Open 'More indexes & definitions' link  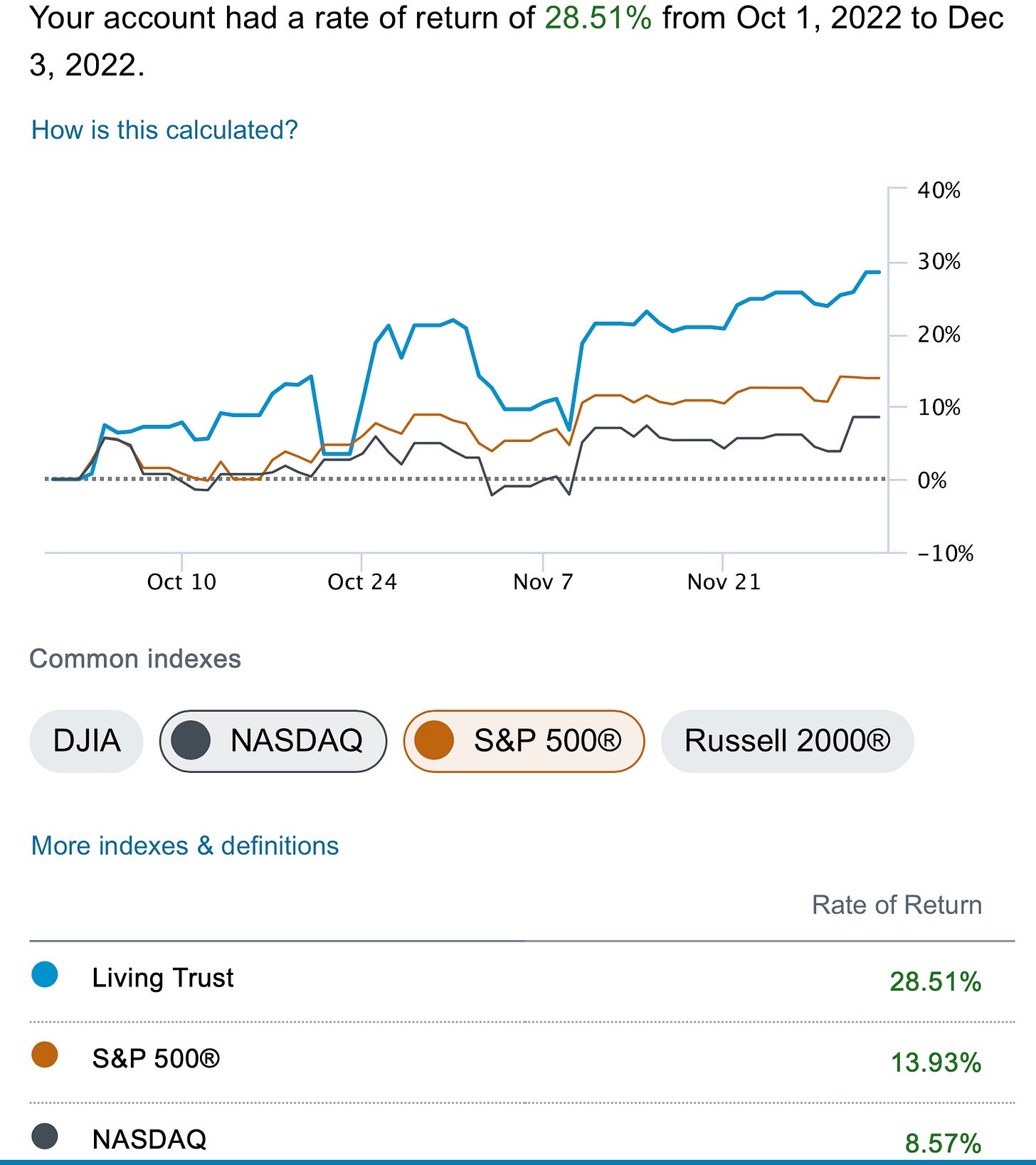pos(185,845)
